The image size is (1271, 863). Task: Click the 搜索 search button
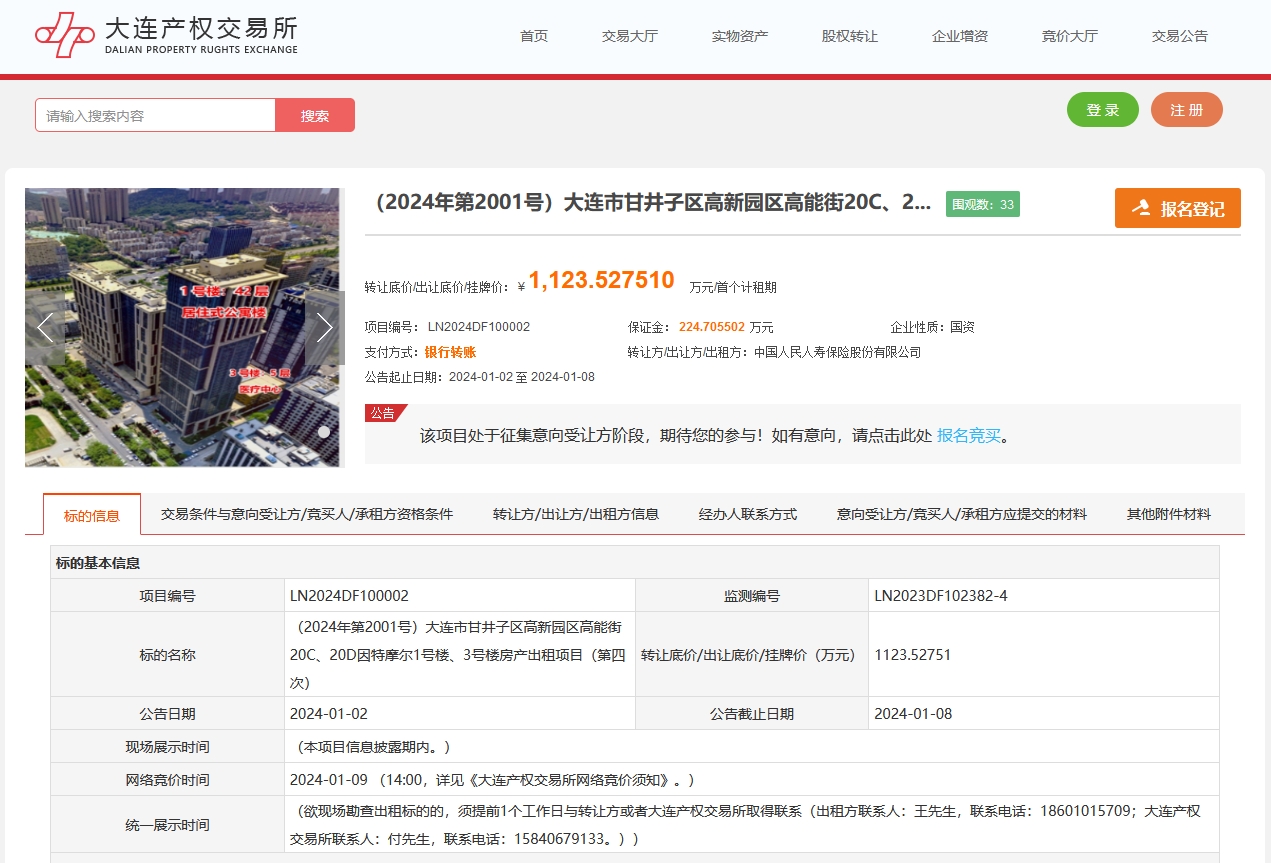pyautogui.click(x=315, y=114)
